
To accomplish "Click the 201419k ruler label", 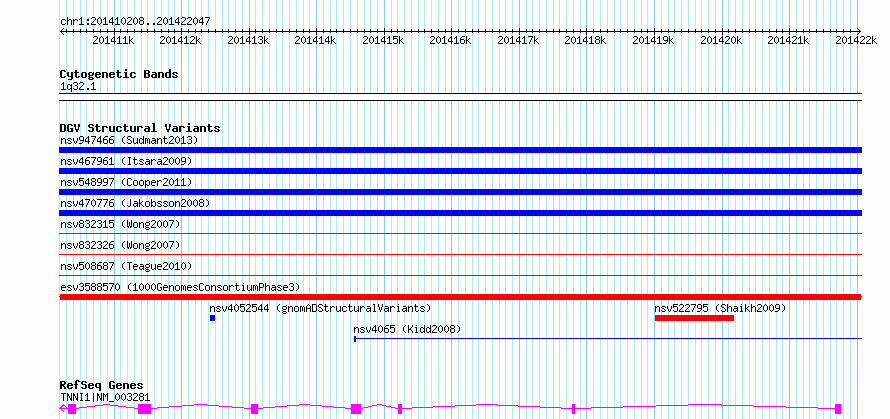I will pyautogui.click(x=653, y=40).
